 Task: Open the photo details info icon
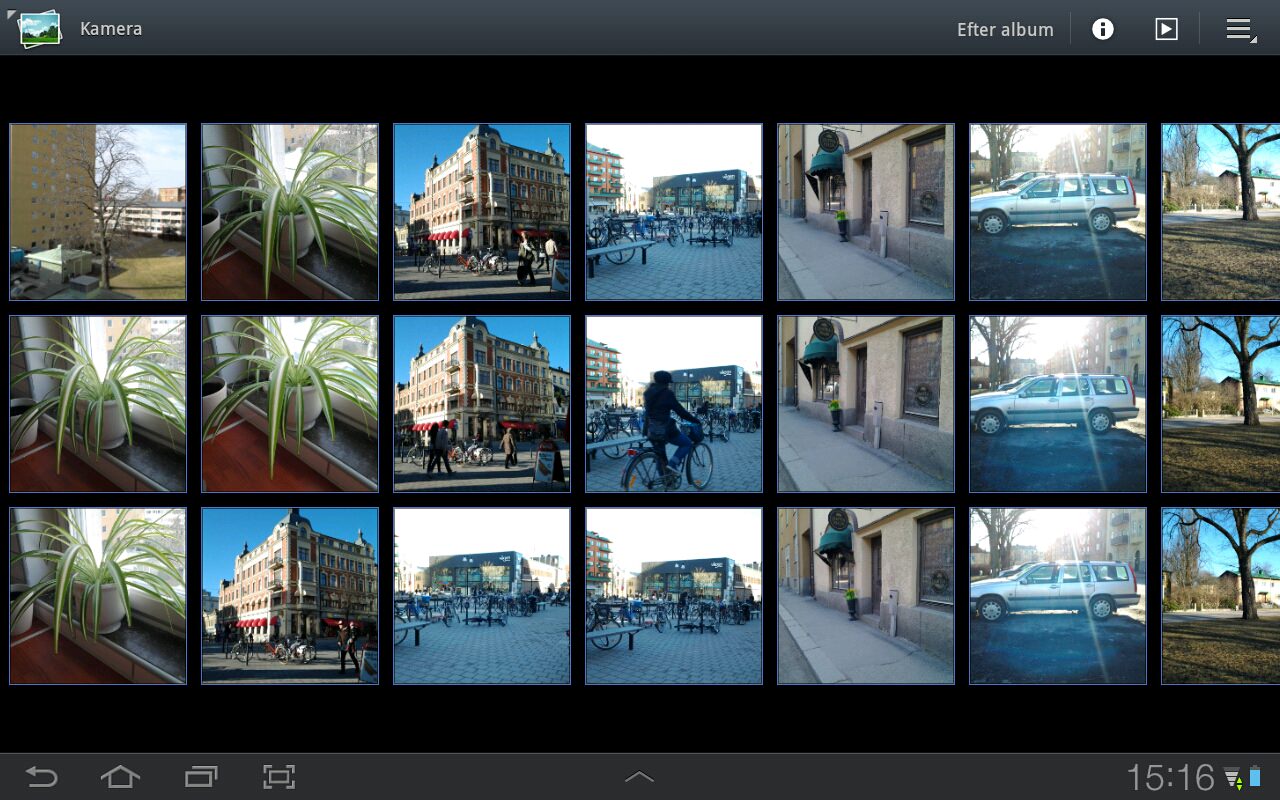[x=1103, y=29]
